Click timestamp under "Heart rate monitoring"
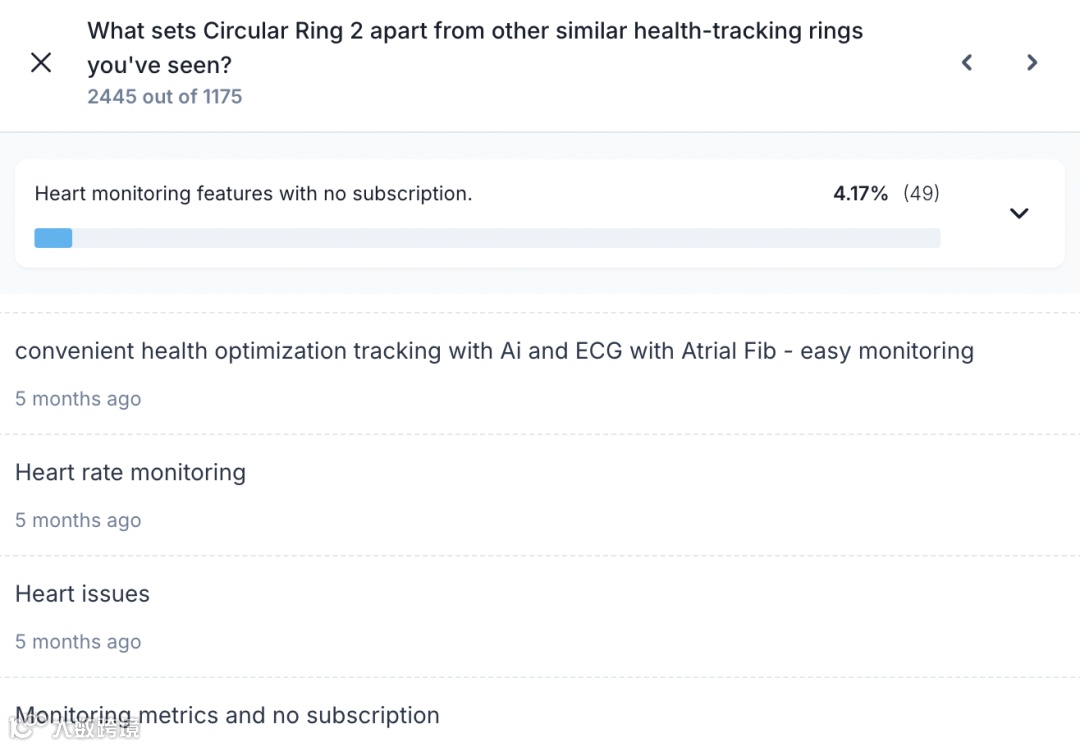 coord(78,520)
